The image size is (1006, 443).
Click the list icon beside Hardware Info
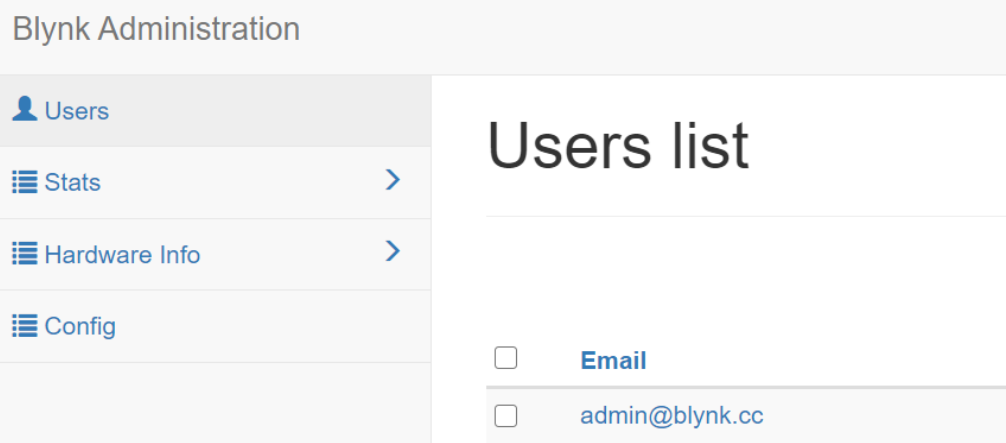pyautogui.click(x=25, y=254)
